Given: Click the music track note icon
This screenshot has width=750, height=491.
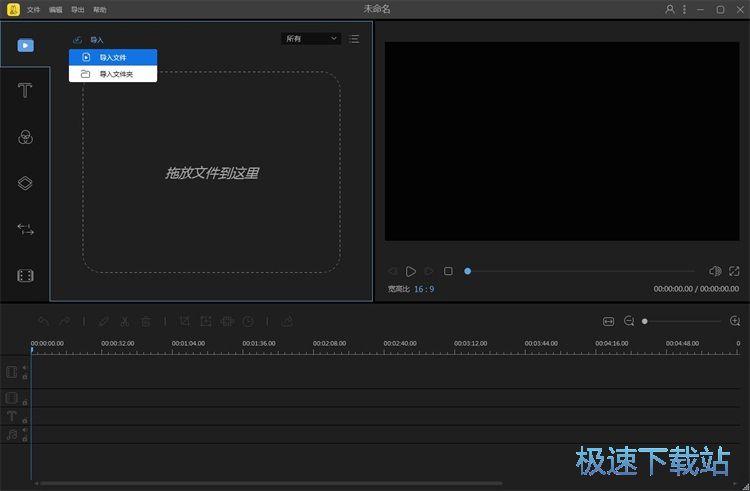Looking at the screenshot, I should 11,434.
